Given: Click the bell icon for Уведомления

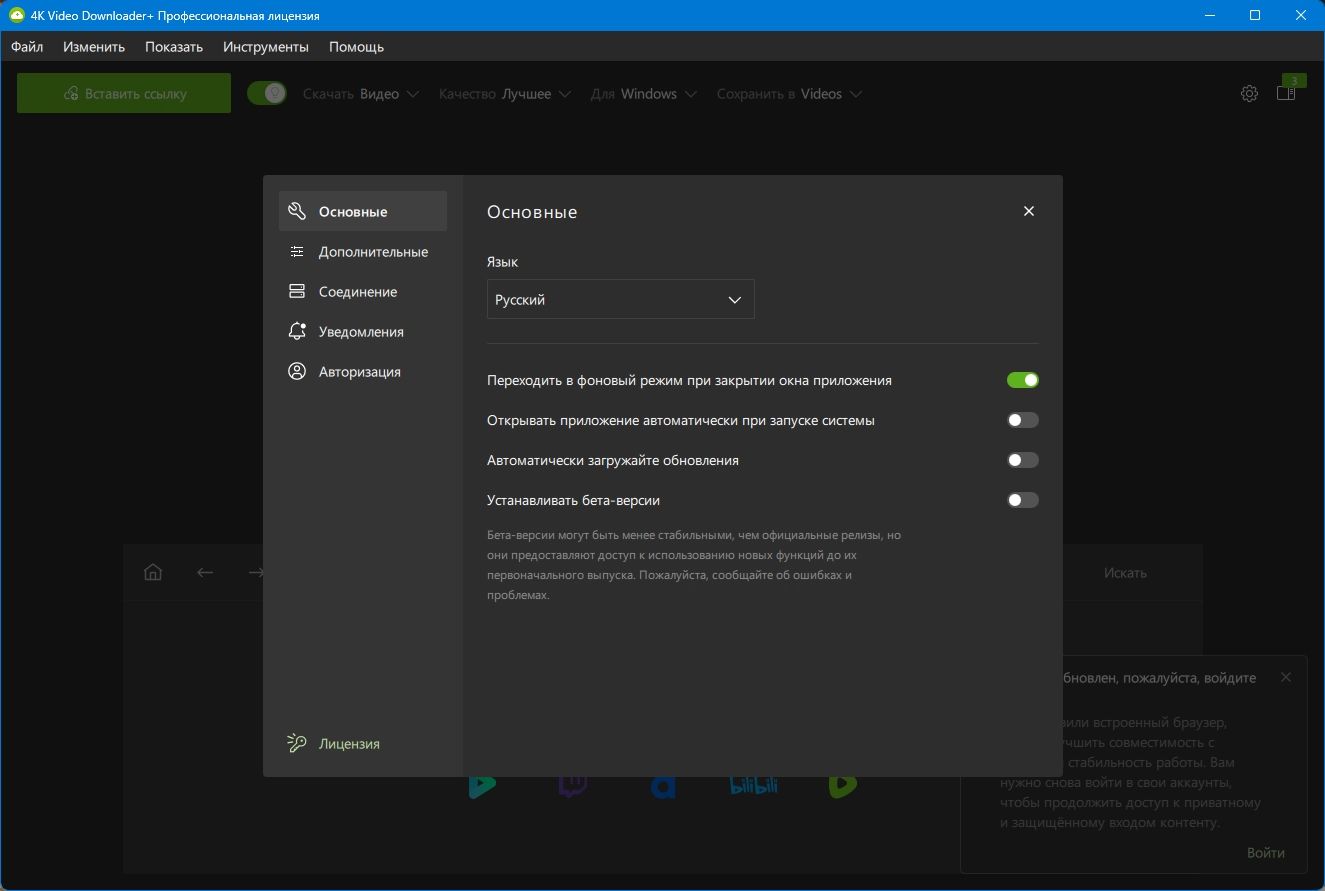Looking at the screenshot, I should click(296, 331).
